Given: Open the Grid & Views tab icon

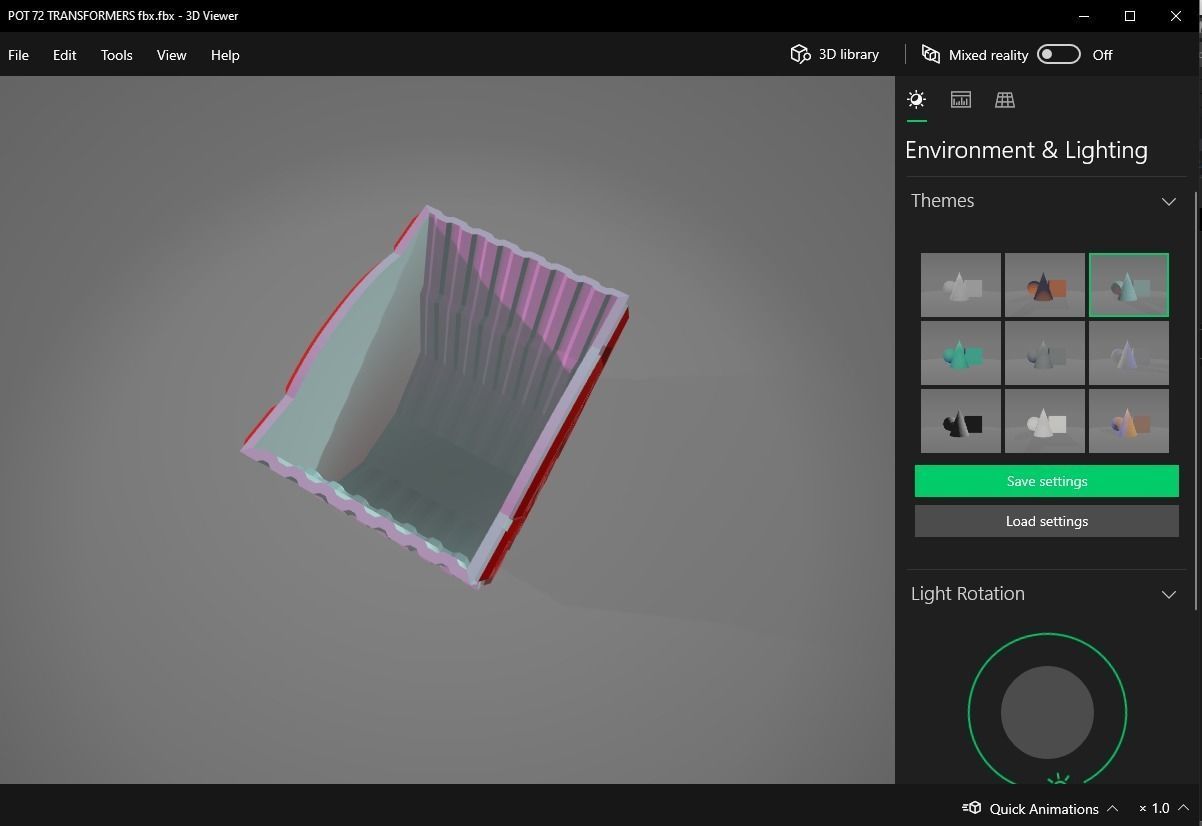Looking at the screenshot, I should (x=1005, y=99).
